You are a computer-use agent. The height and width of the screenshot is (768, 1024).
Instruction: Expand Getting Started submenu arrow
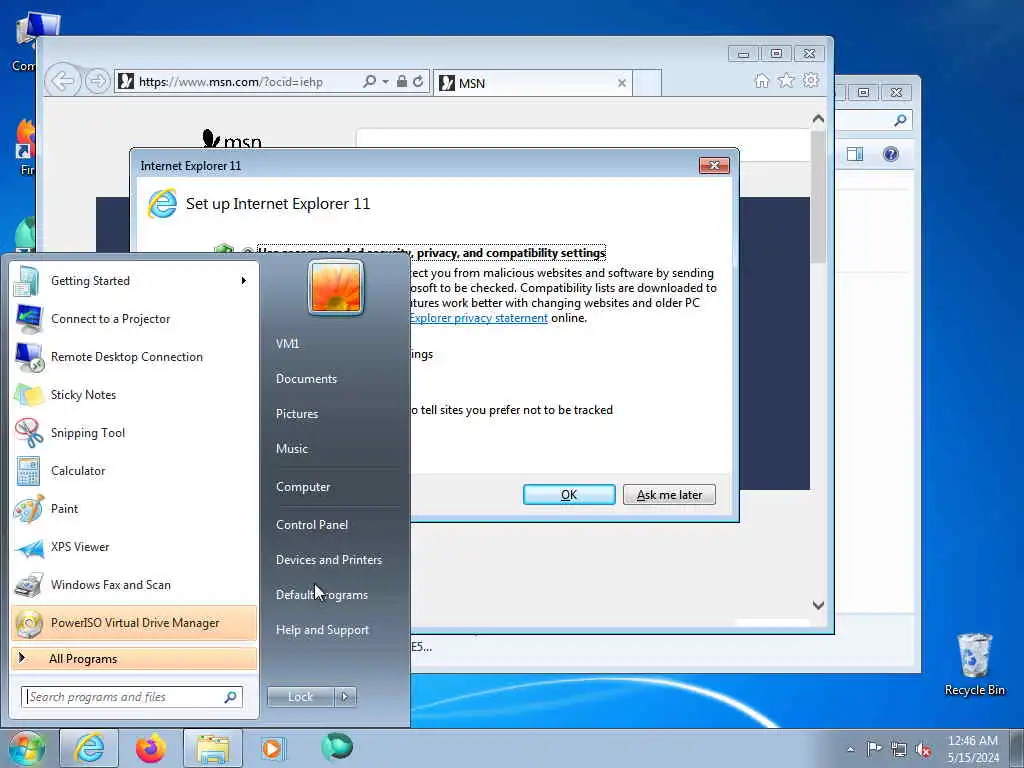pos(244,281)
